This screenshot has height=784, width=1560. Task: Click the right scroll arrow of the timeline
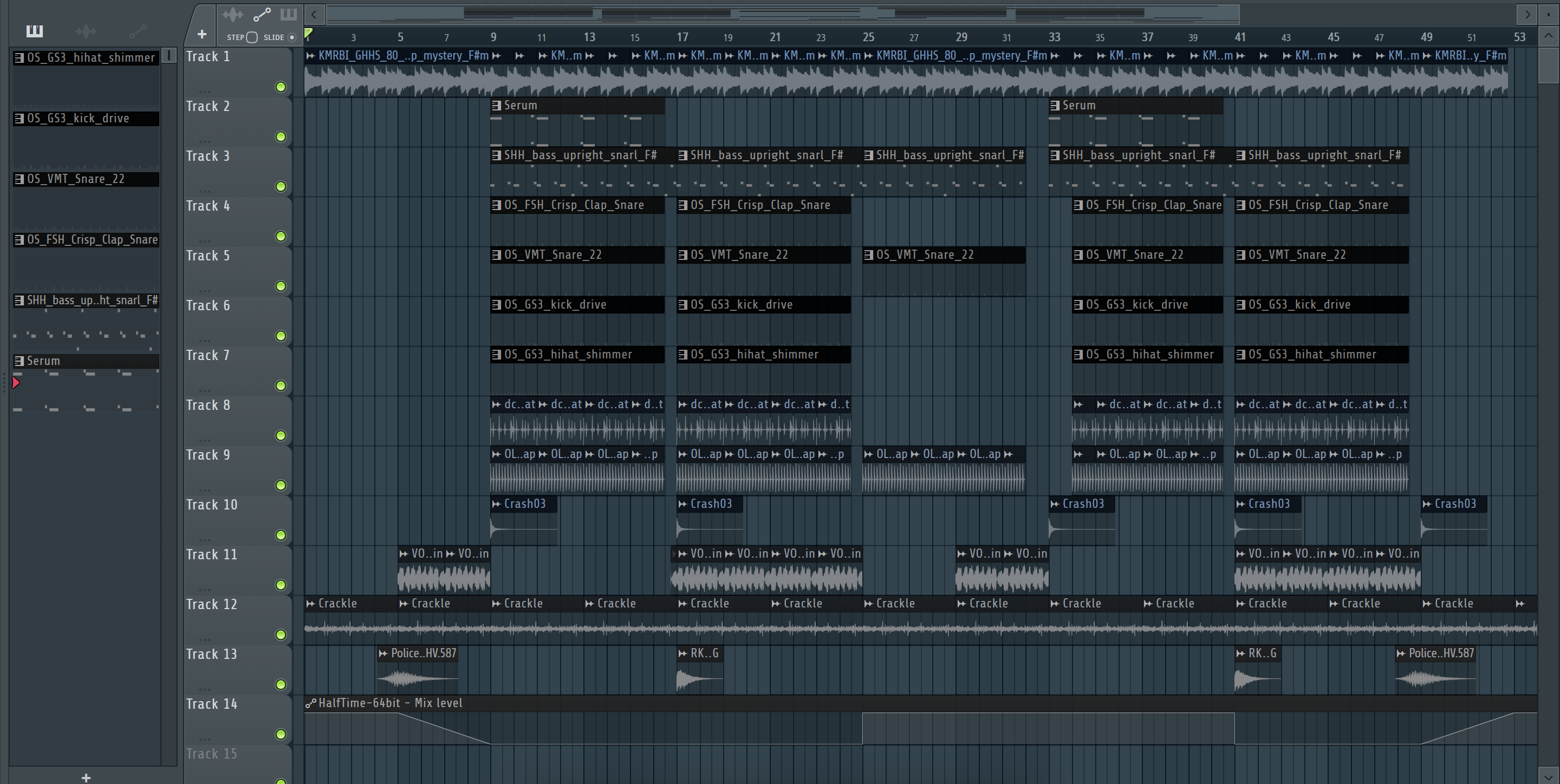pyautogui.click(x=1527, y=14)
